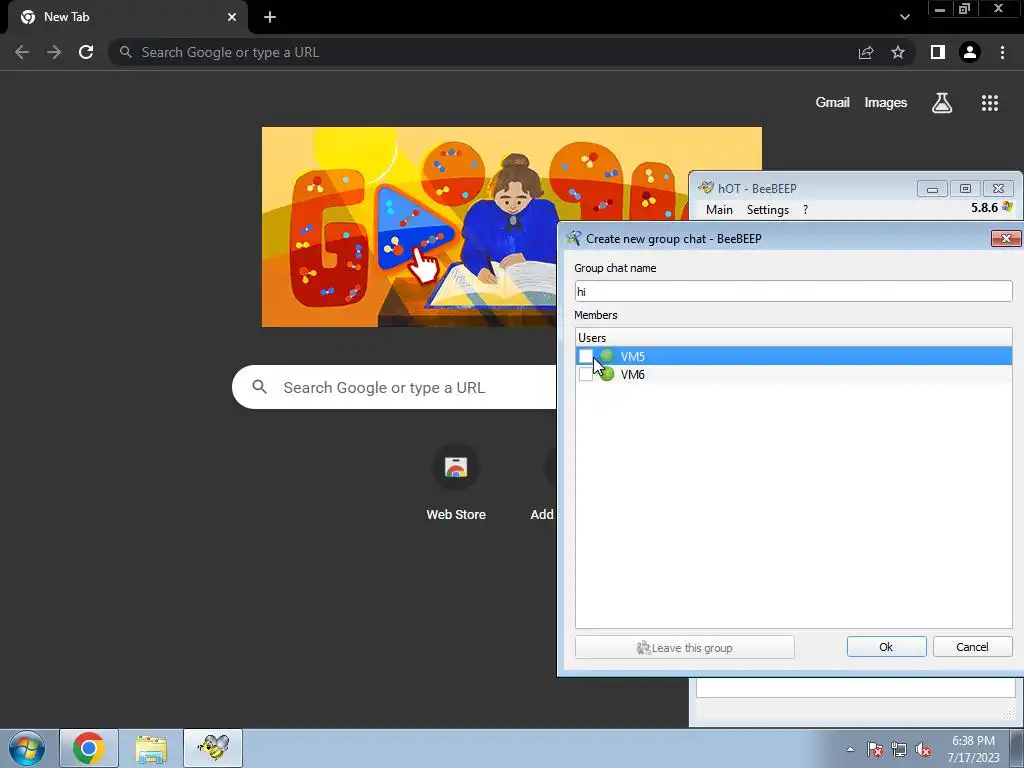
Task: Open the Google Images link
Action: point(886,103)
